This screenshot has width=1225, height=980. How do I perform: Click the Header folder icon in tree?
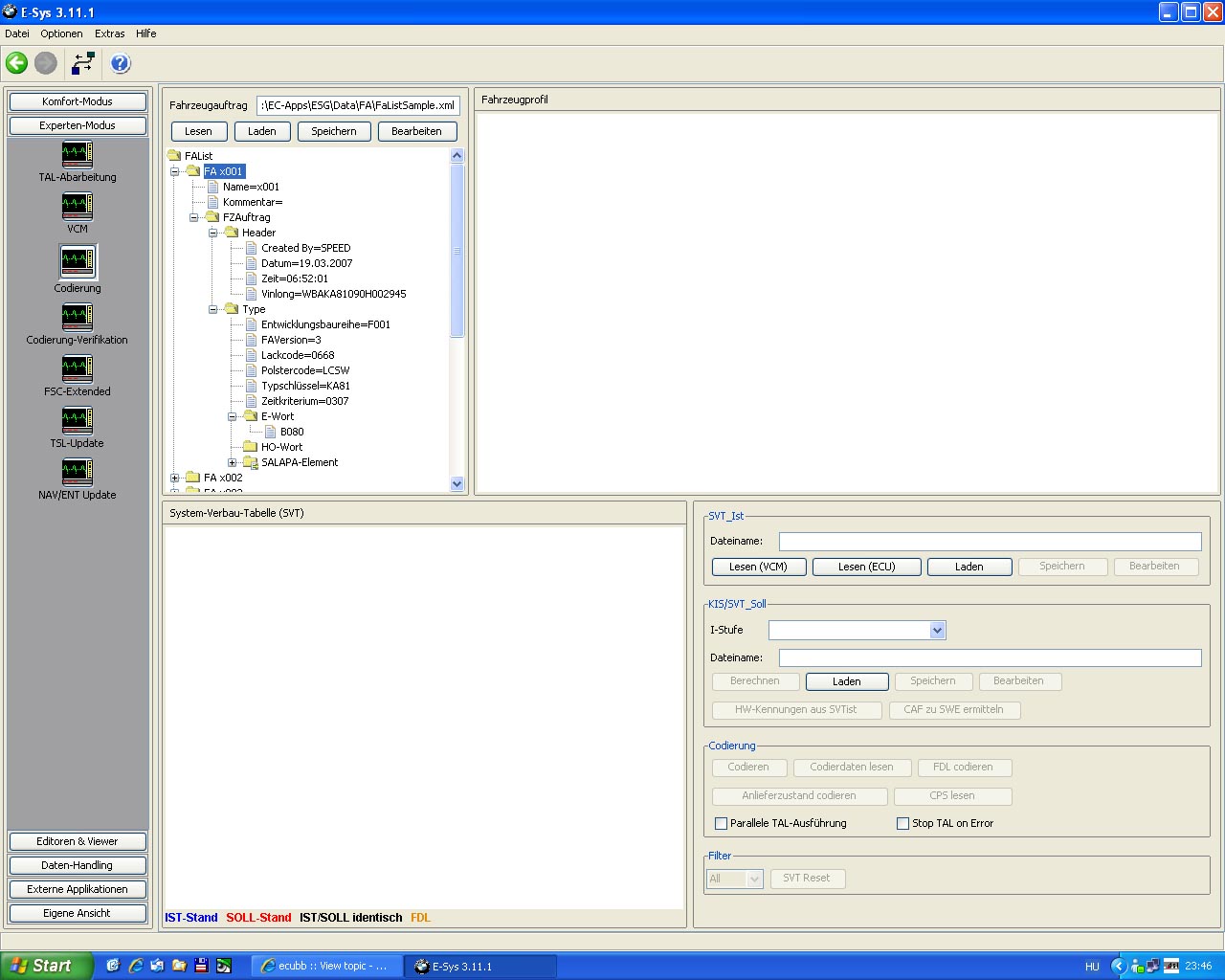(232, 233)
